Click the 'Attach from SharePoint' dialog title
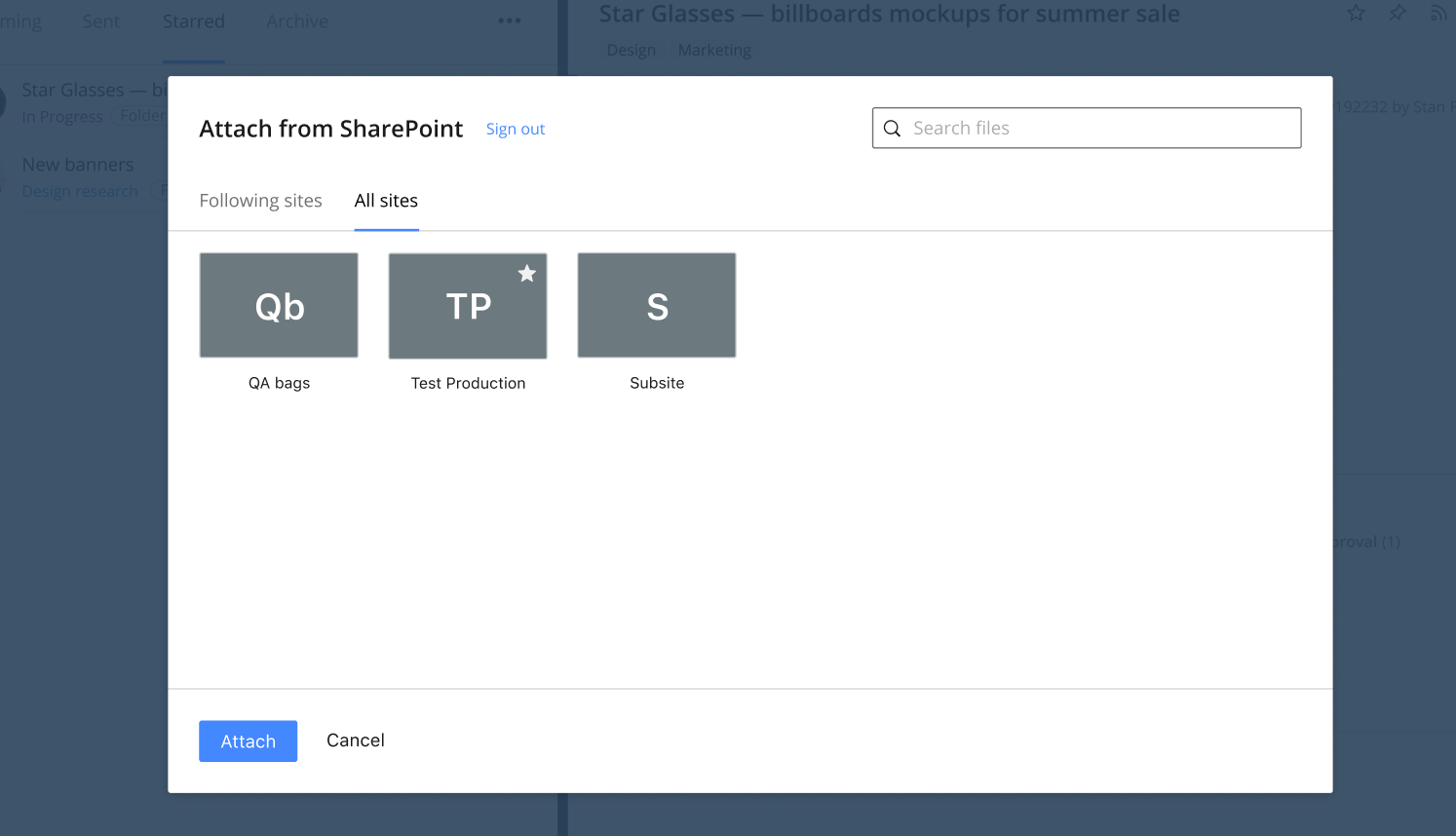 point(331,129)
